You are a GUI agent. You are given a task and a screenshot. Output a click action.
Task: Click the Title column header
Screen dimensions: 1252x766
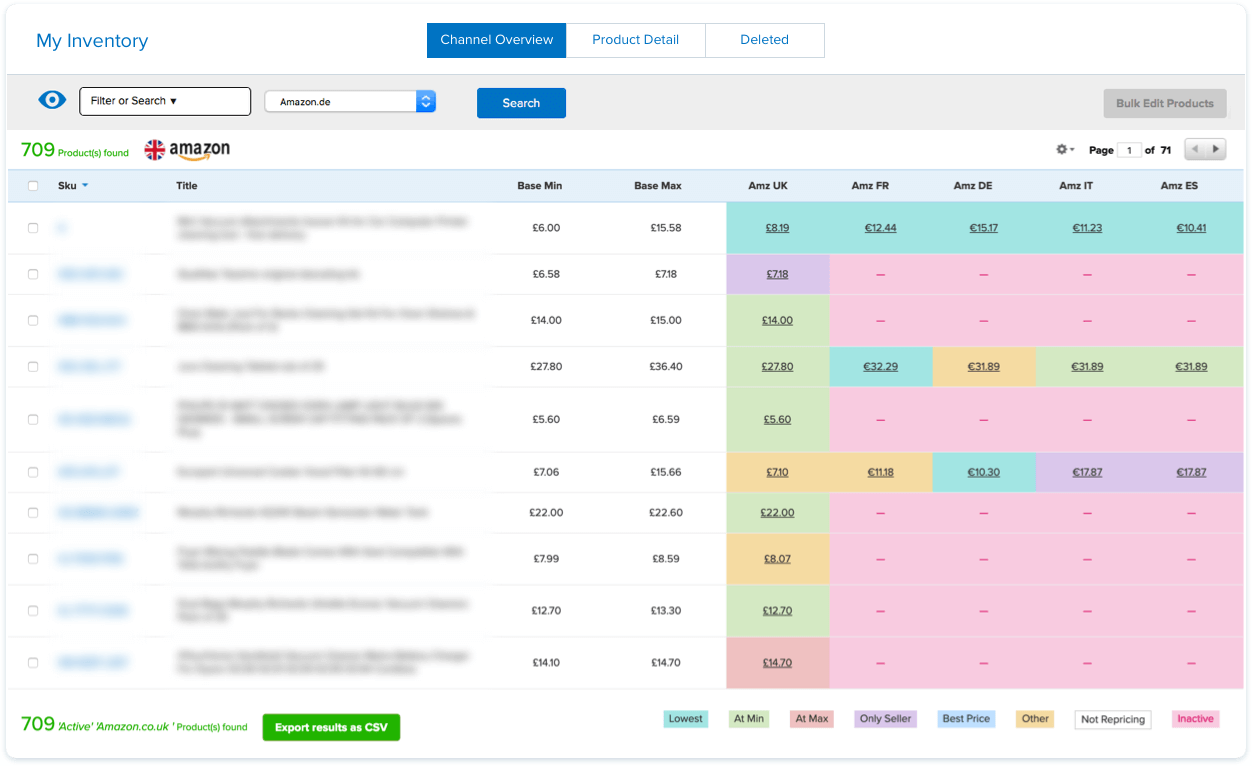[x=187, y=186]
